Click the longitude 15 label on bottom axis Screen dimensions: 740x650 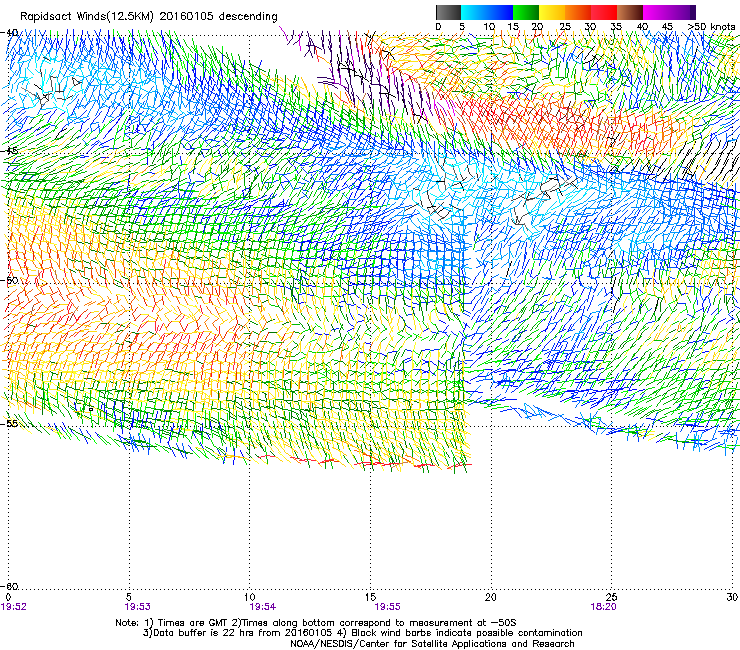pyautogui.click(x=370, y=597)
